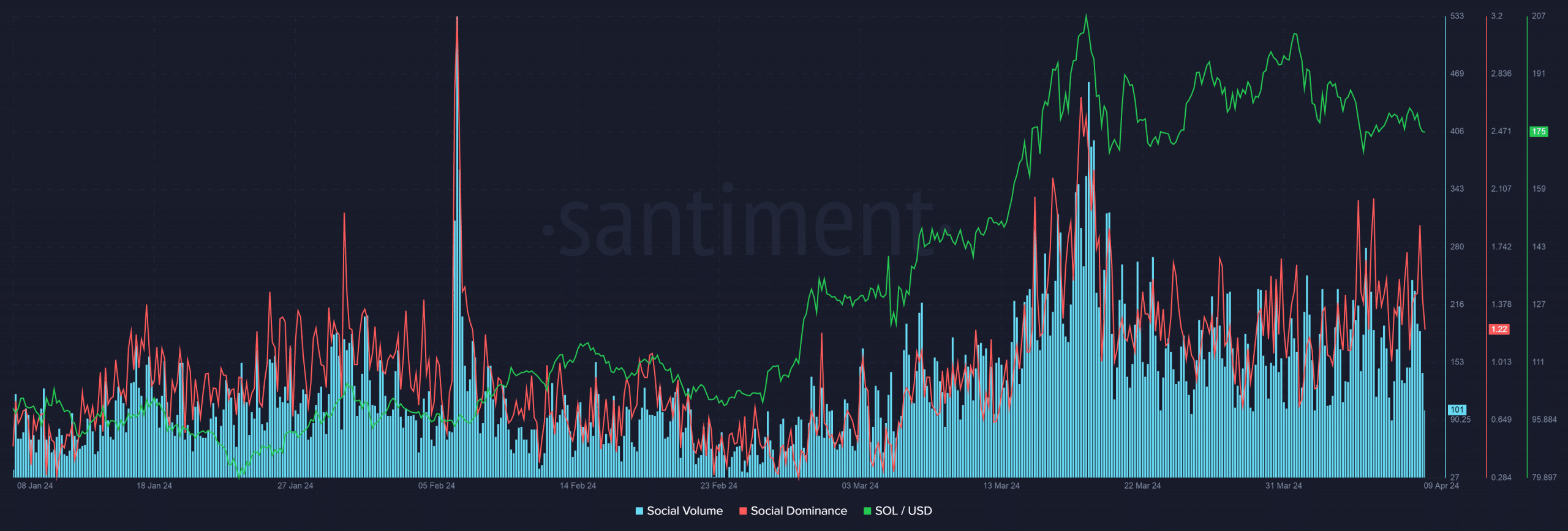Click the cyan 101 volume value tag

coord(1457,410)
